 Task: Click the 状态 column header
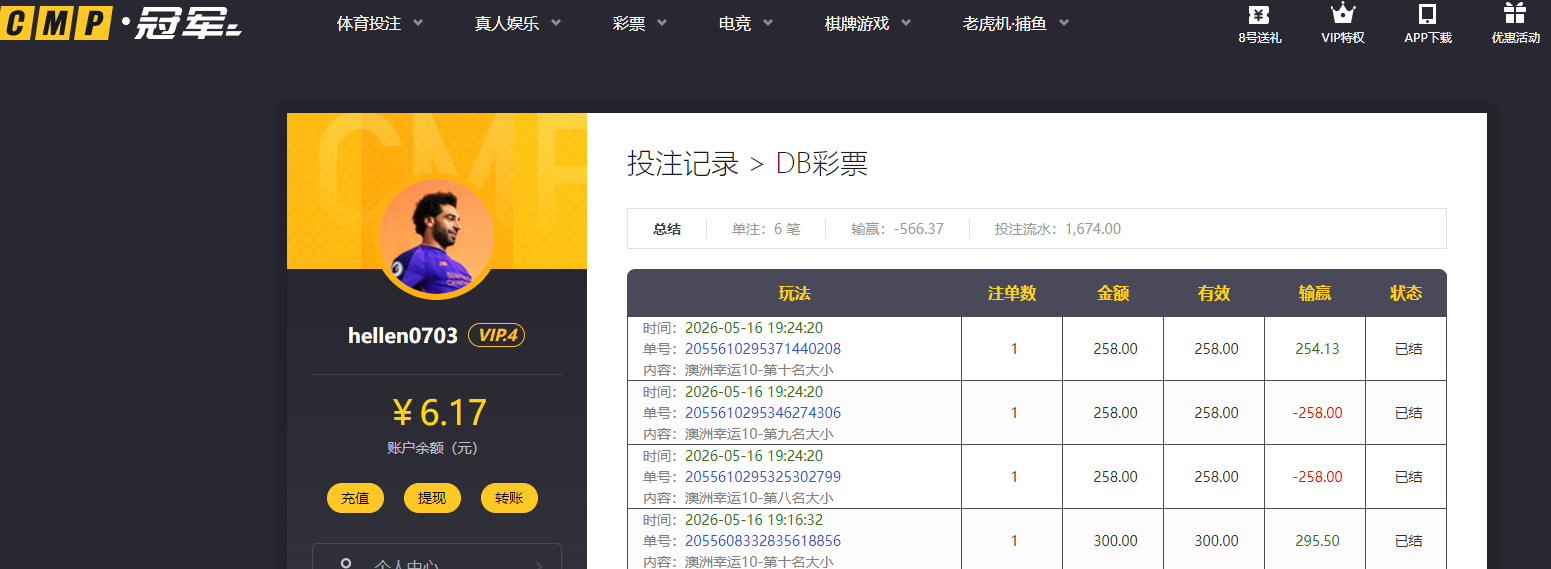click(x=1406, y=293)
